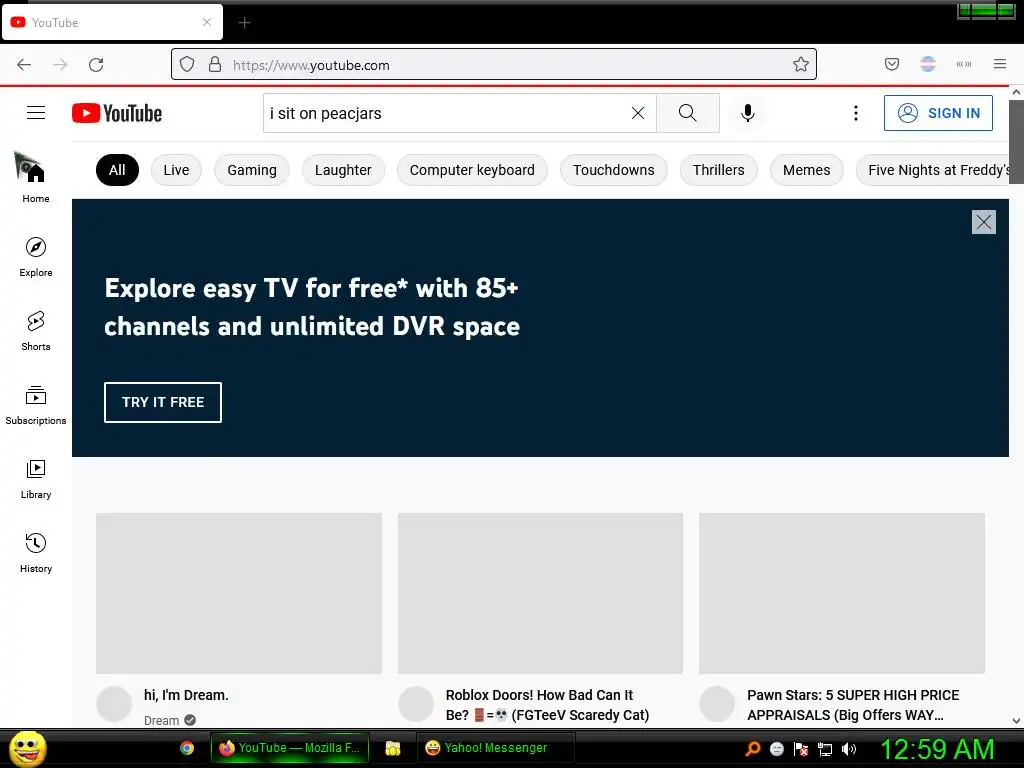This screenshot has height=768, width=1024.
Task: Click the address bar URL
Action: pyautogui.click(x=311, y=65)
